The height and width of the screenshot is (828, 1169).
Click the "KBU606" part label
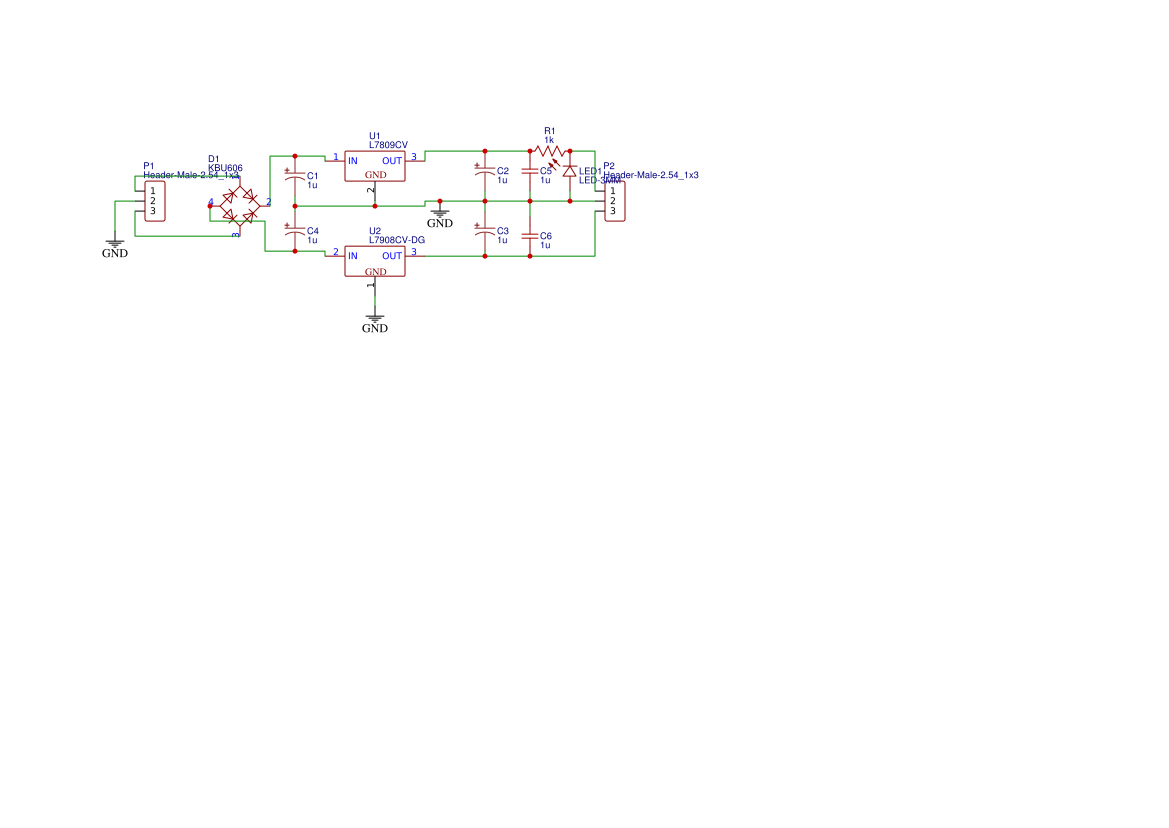tap(225, 168)
